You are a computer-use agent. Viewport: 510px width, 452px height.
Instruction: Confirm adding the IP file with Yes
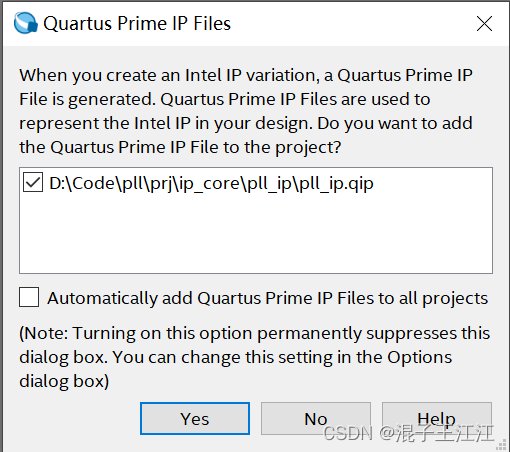coord(195,418)
